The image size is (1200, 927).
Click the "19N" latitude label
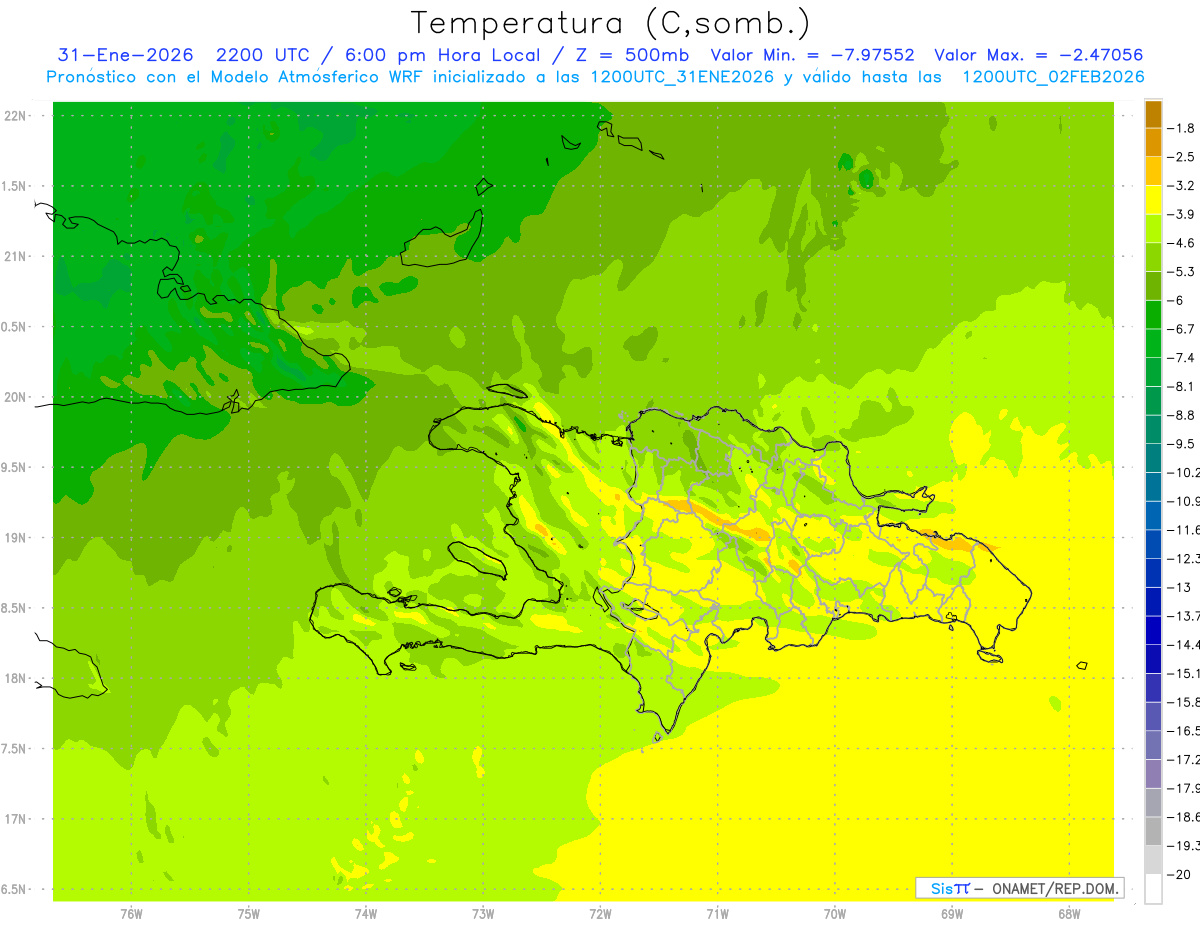(16, 538)
